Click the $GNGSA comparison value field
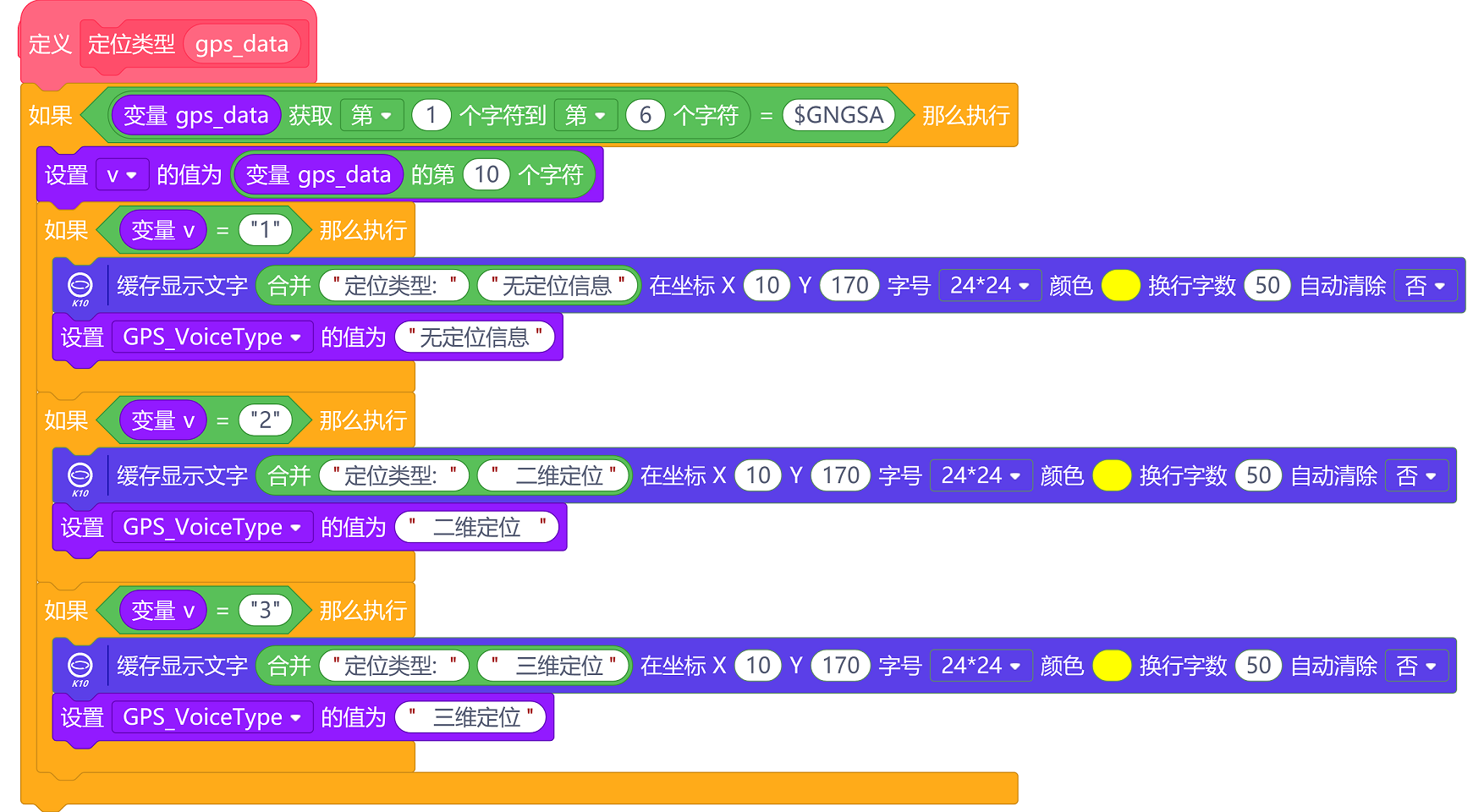This screenshot has height=812, width=1484. 838,115
